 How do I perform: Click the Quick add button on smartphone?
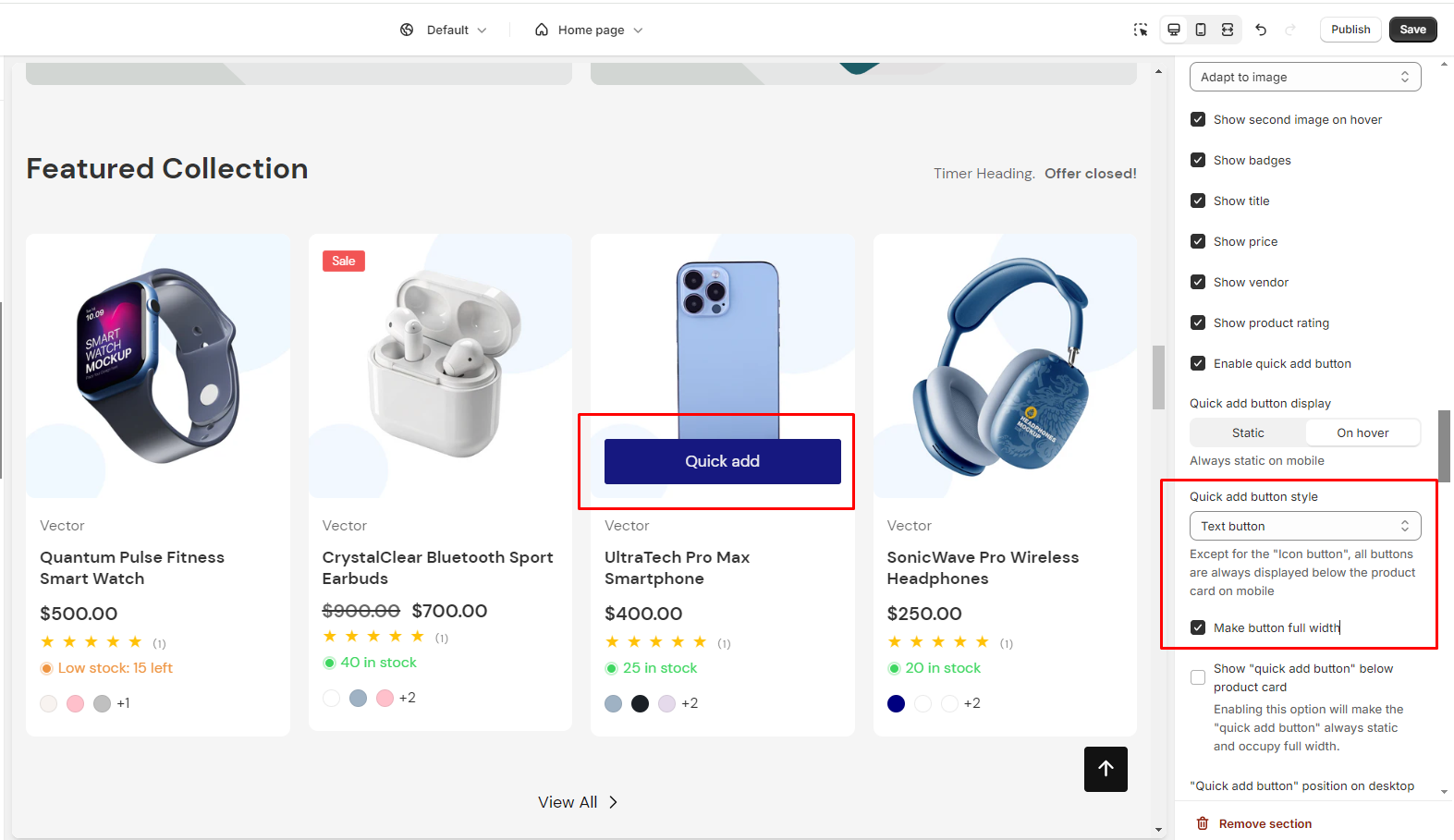tap(722, 461)
